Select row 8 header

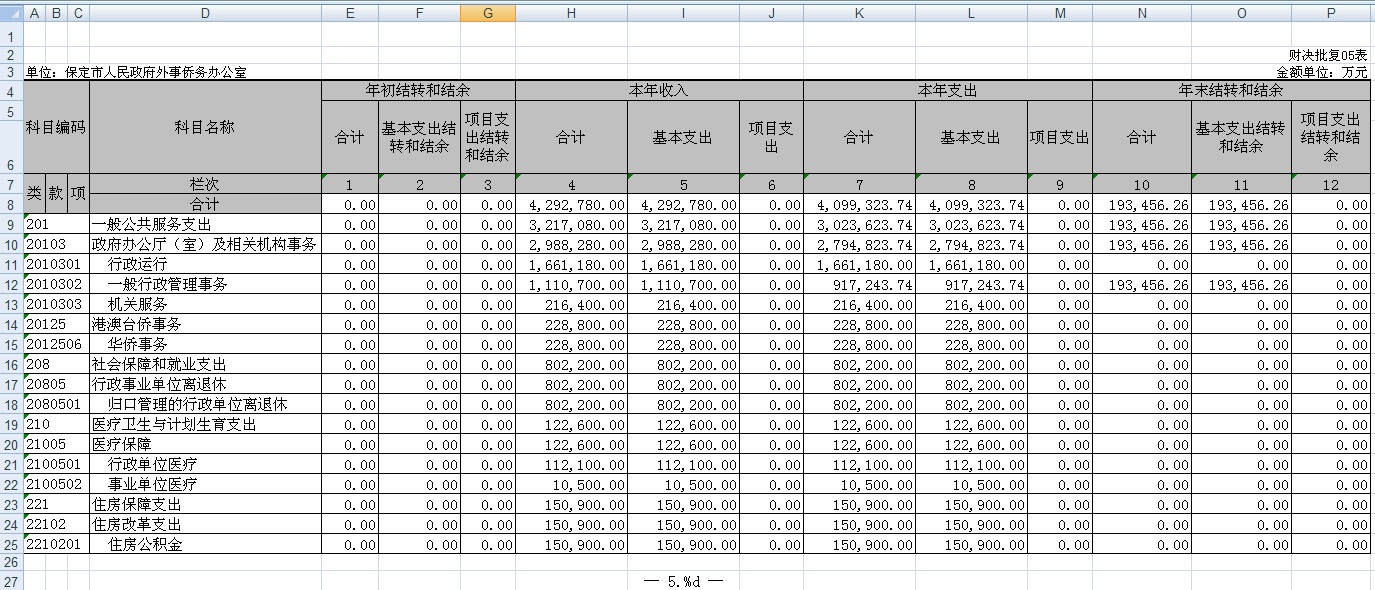[11, 204]
